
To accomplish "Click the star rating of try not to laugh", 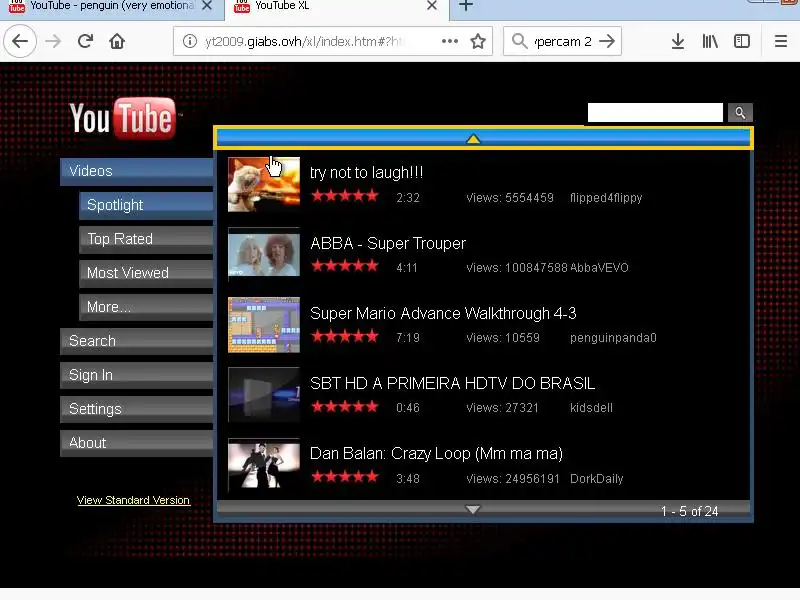I will 345,195.
